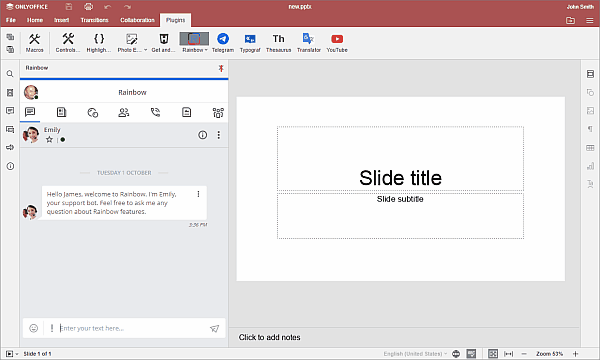Expand the Rainbow plugin dropdown arrow
This screenshot has width=600, height=360.
point(206,50)
